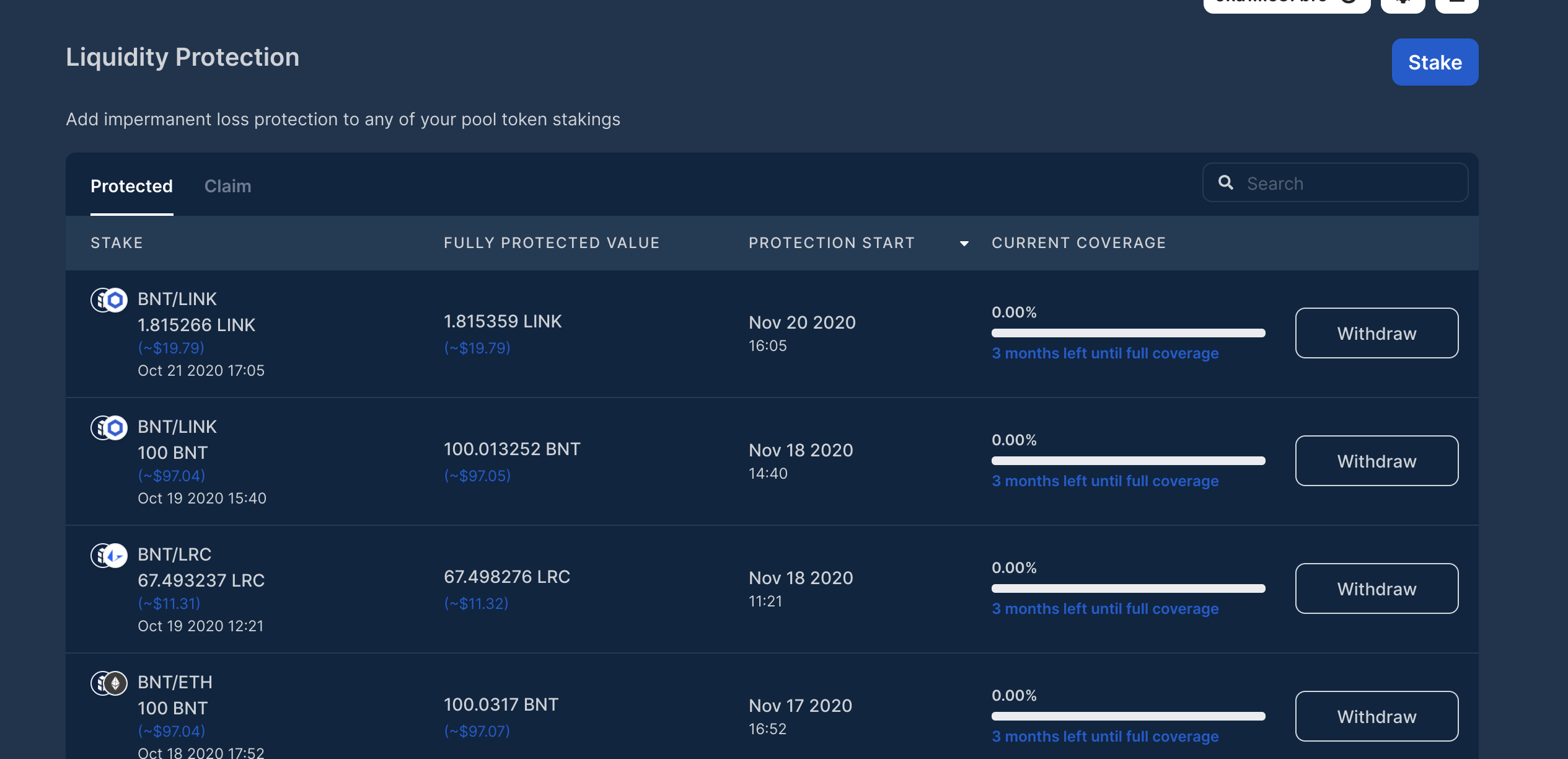Screen dimensions: 1568x759
Task: Click the (~$19.79) value link on the first stake
Action: pyautogui.click(x=170, y=348)
